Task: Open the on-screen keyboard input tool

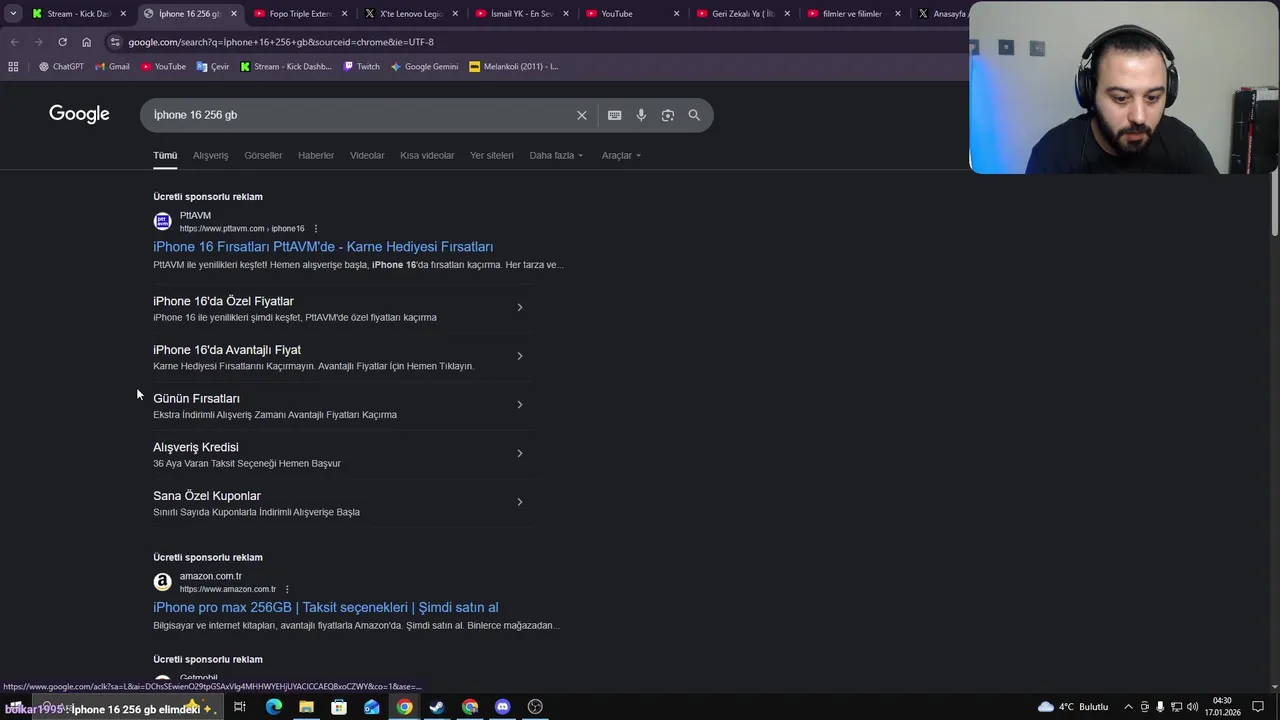Action: pyautogui.click(x=614, y=115)
